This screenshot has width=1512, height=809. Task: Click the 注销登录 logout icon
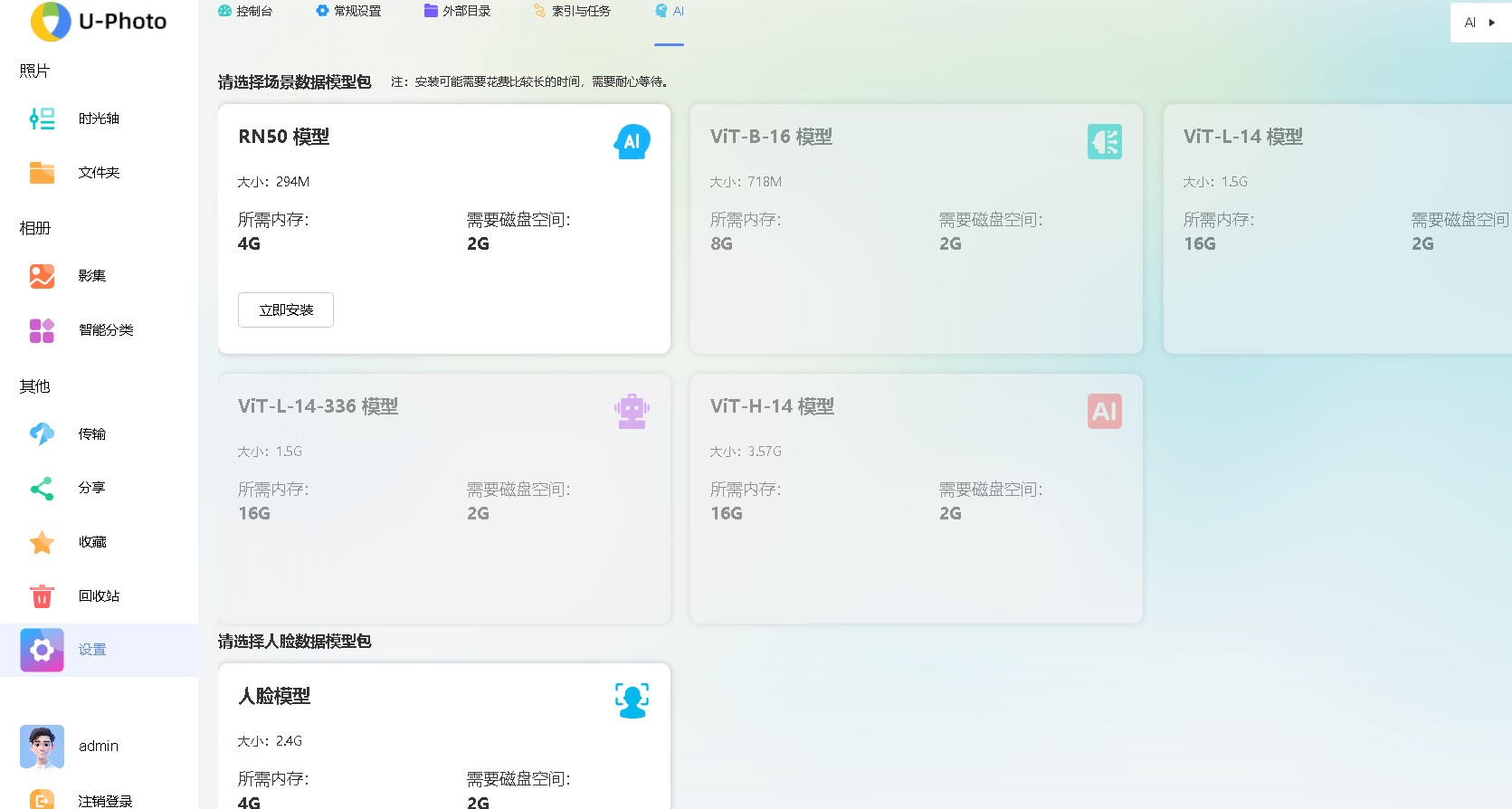point(42,800)
